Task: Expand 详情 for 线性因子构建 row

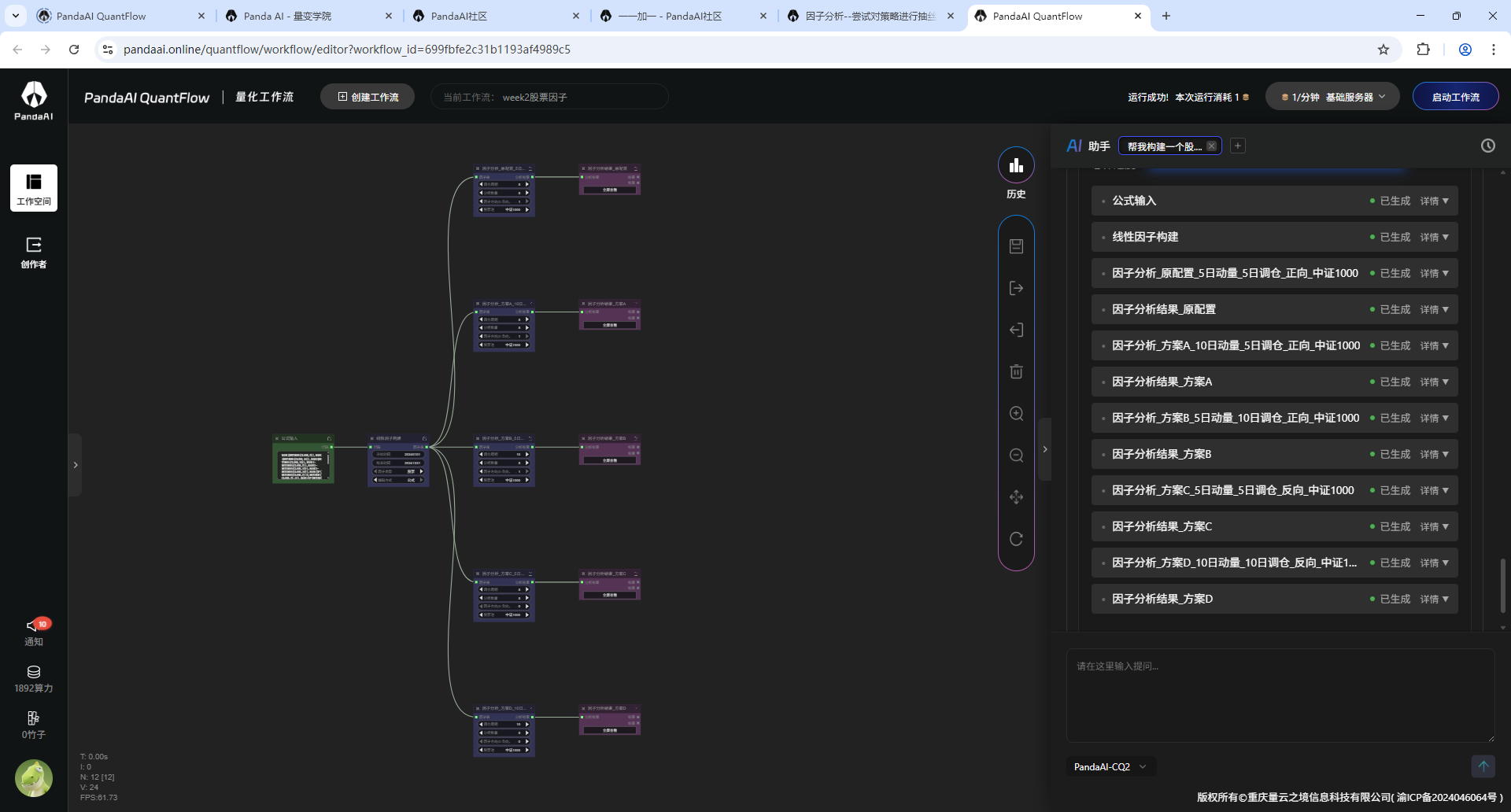Action: [1434, 237]
